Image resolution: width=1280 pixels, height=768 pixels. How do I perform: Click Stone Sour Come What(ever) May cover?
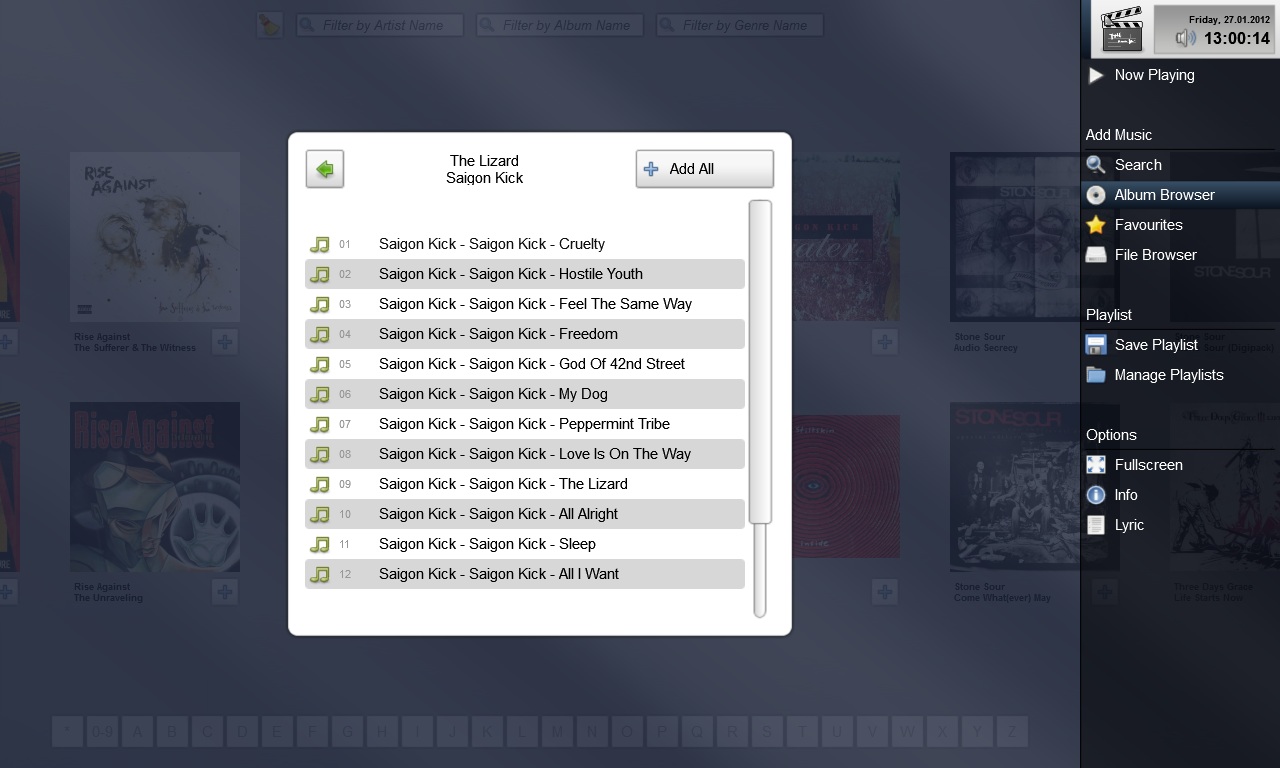(x=1035, y=487)
